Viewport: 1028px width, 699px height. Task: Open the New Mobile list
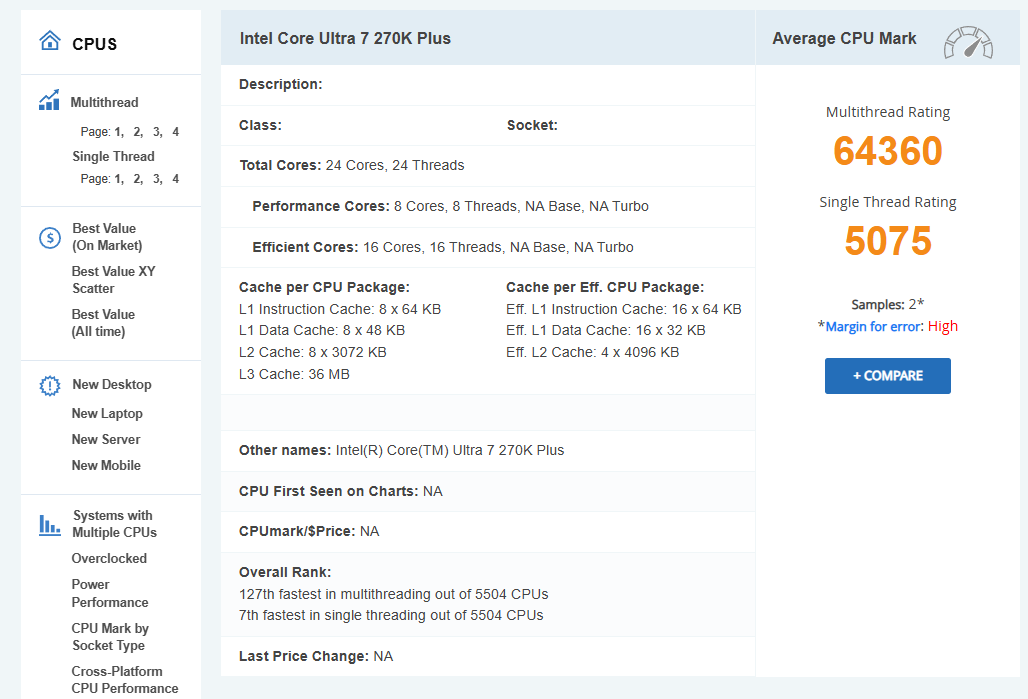click(x=105, y=465)
